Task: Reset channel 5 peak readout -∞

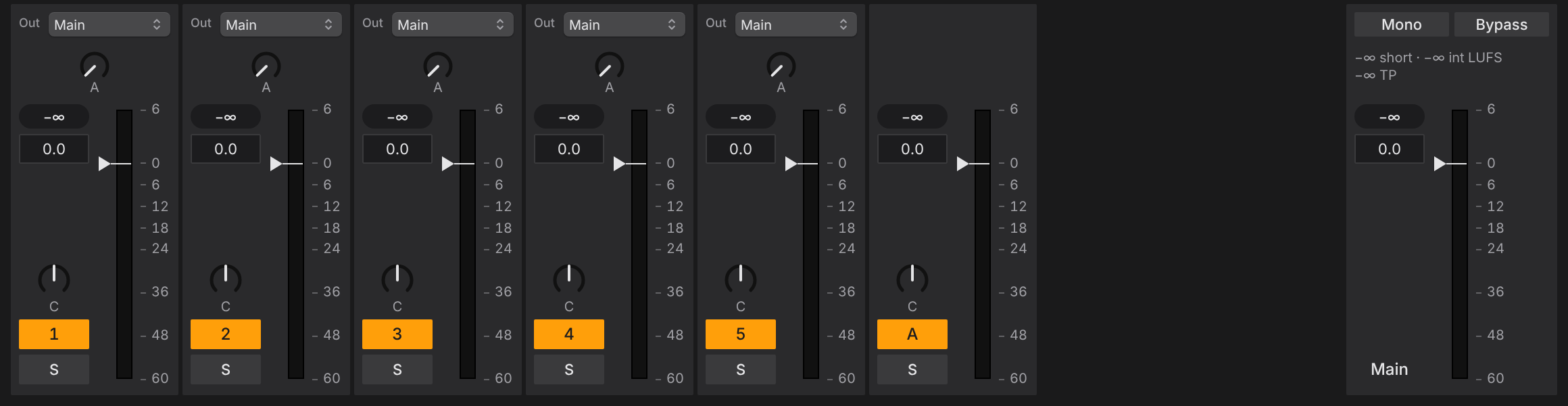Action: point(741,116)
